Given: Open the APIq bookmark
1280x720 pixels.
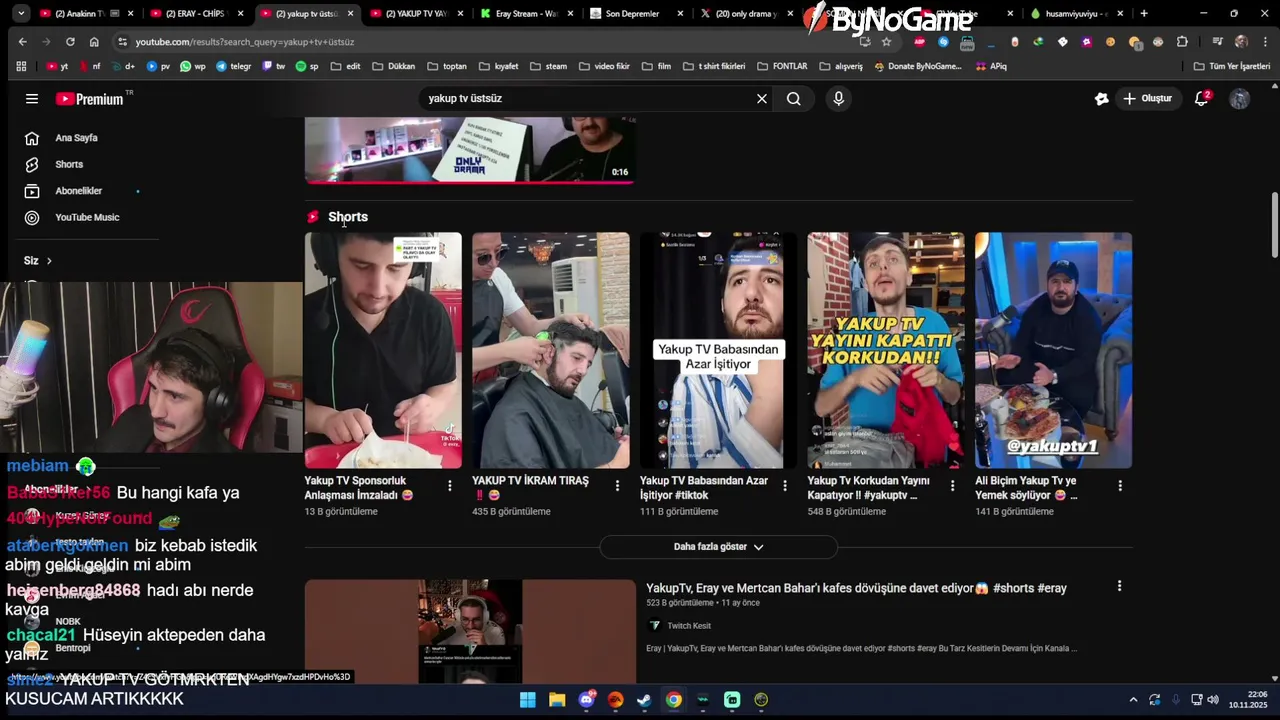Looking at the screenshot, I should 990,66.
